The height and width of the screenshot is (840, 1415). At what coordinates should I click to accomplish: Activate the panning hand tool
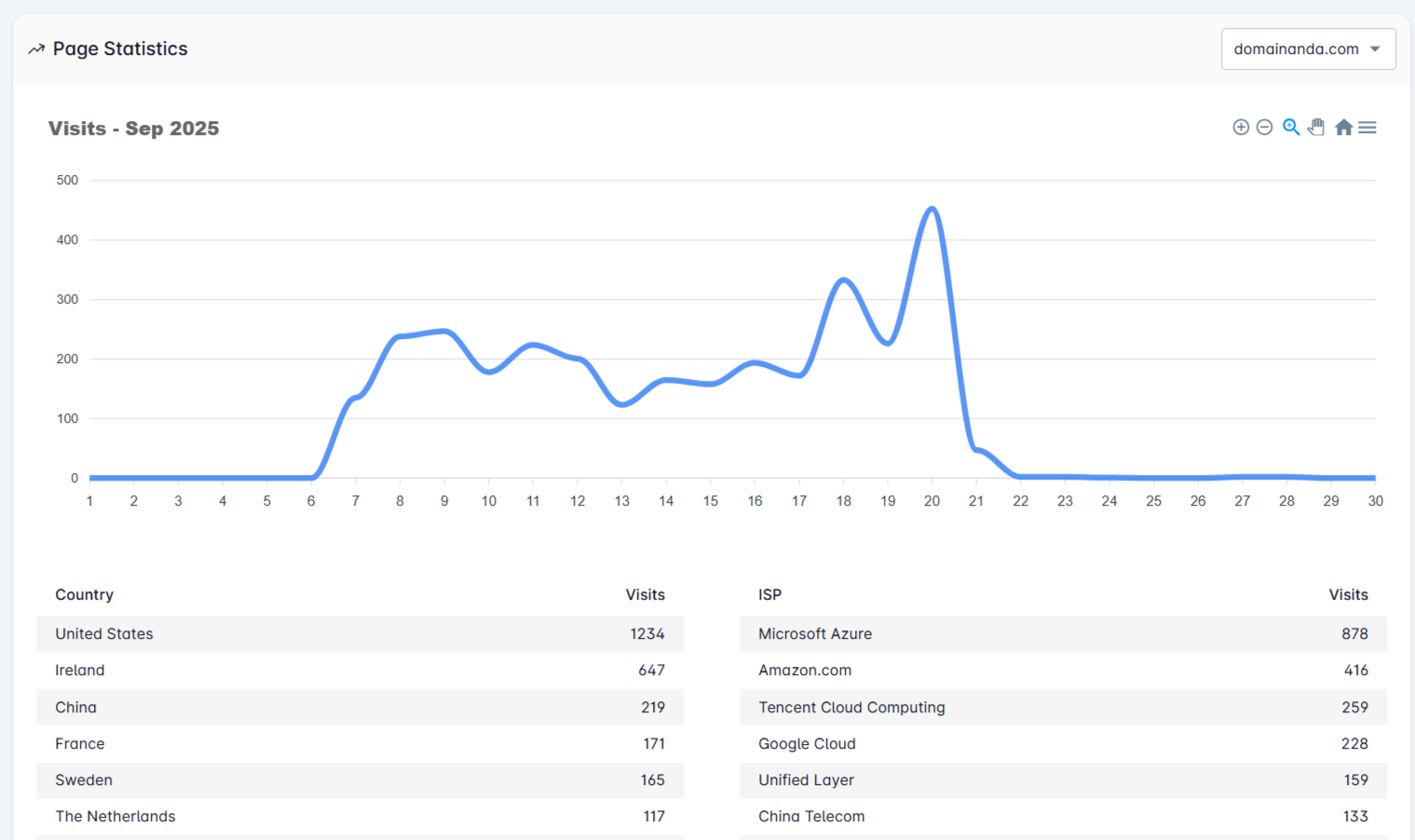pos(1316,128)
